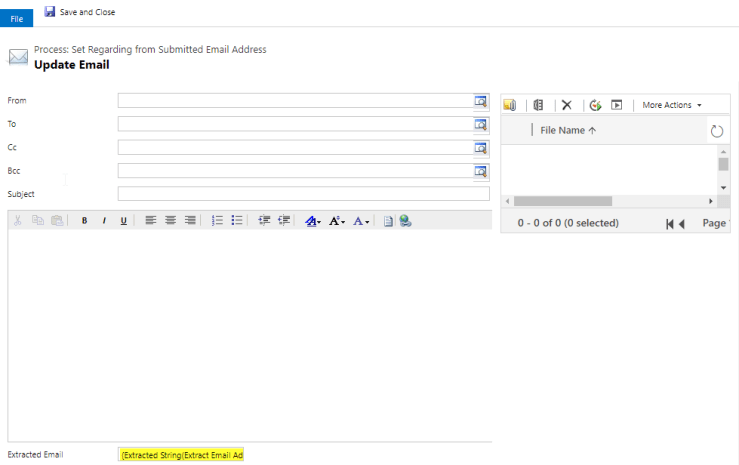Click the 'Update Email' heading
This screenshot has width=739, height=465.
point(72,65)
